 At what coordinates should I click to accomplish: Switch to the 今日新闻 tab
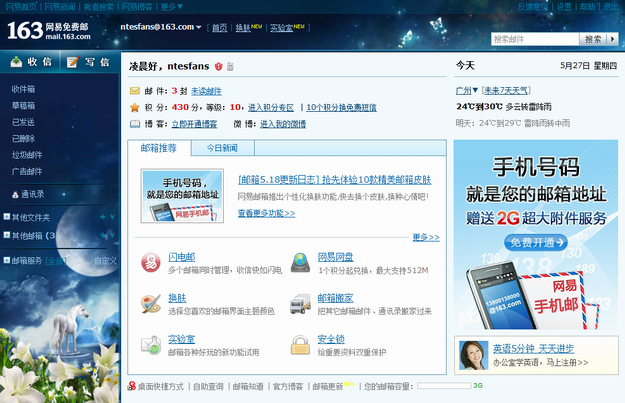[x=222, y=148]
